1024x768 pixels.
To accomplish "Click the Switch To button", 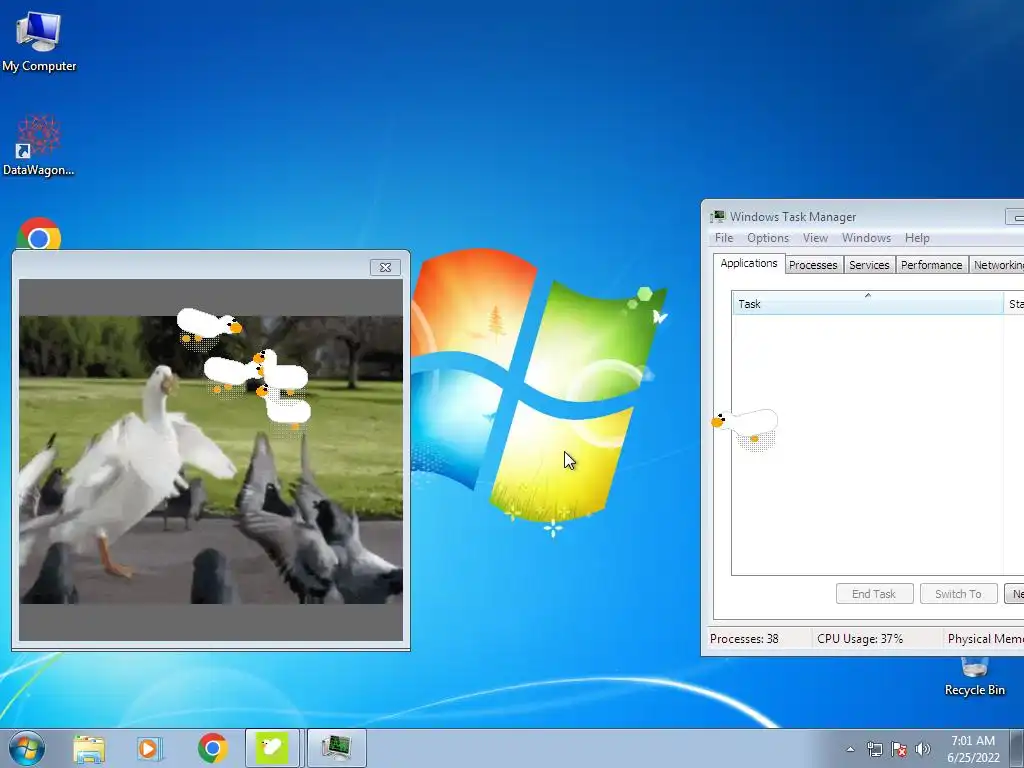I will tap(958, 594).
